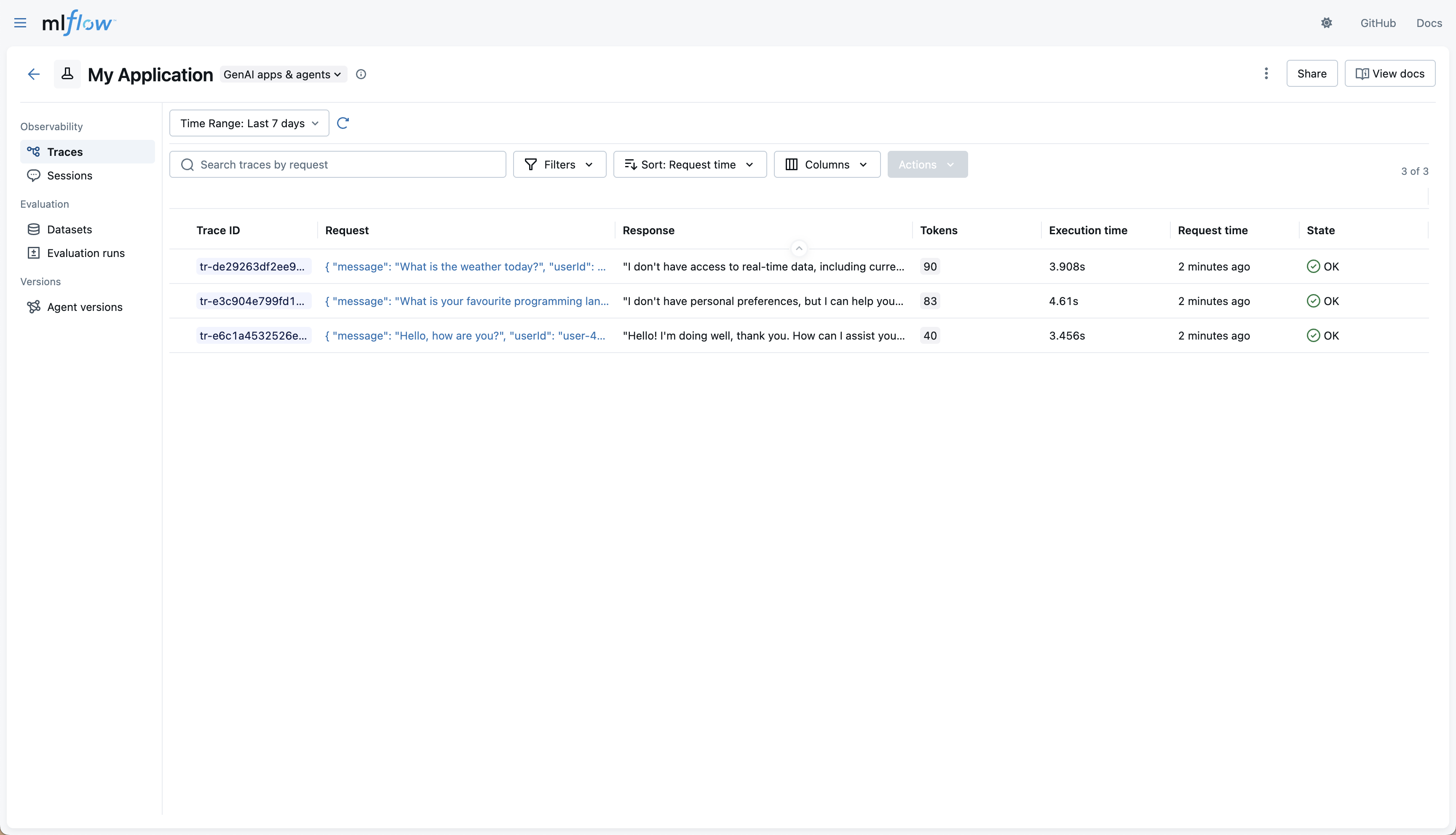
Task: Open Evaluation runs section
Action: pyautogui.click(x=86, y=253)
